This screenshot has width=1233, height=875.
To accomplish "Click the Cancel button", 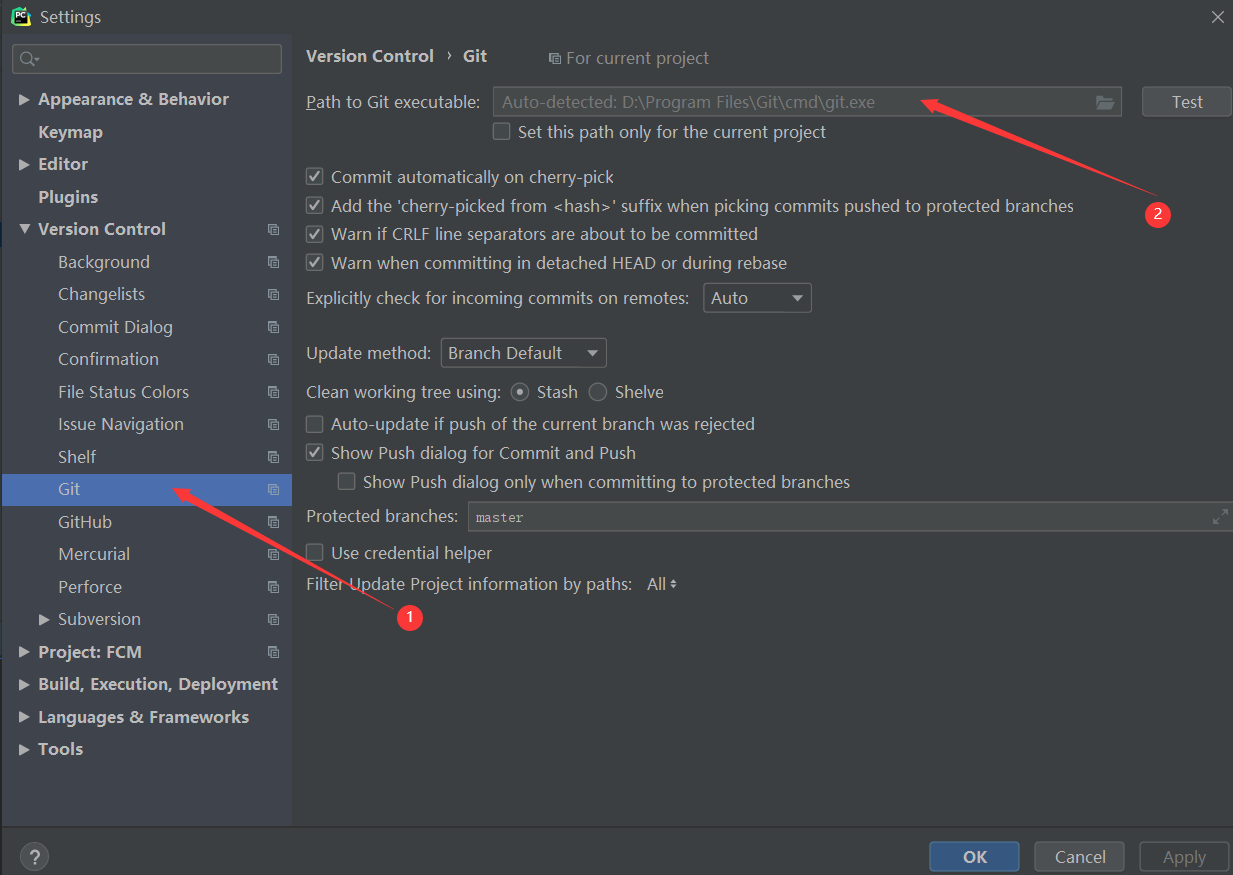I will coord(1080,857).
